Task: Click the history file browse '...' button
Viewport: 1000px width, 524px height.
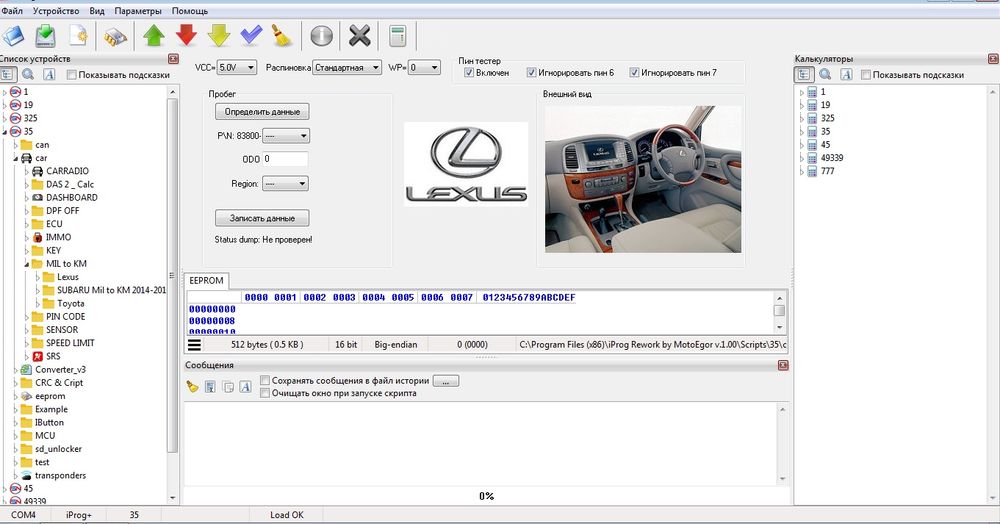Action: tap(446, 381)
